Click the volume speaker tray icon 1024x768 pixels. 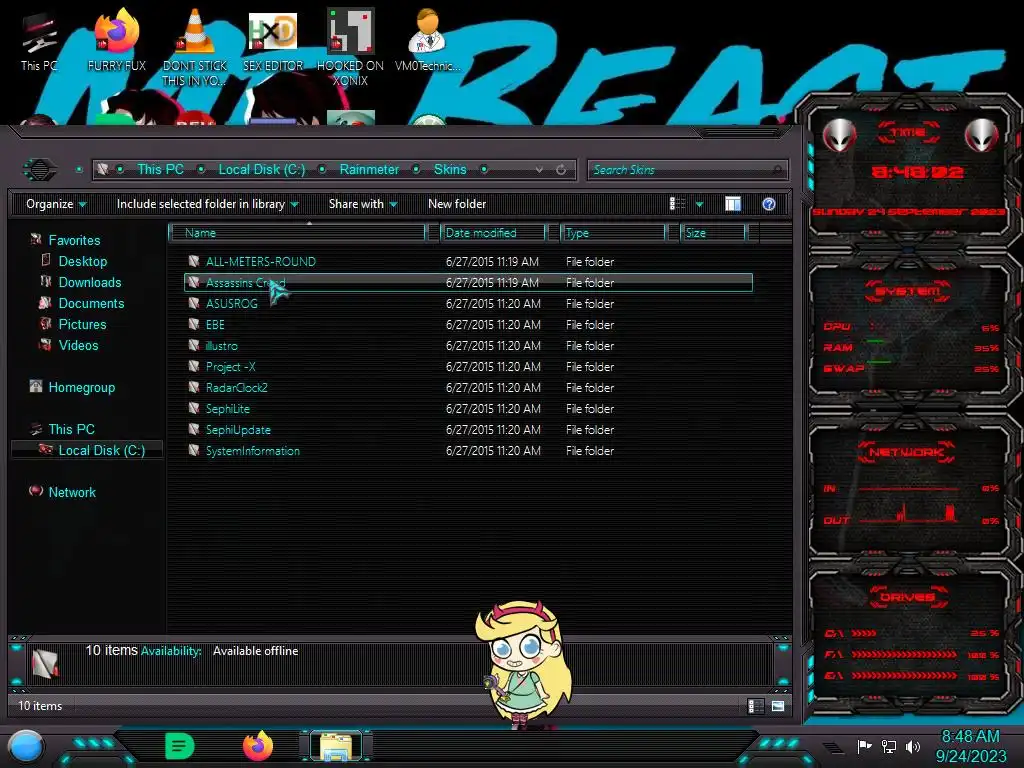(x=913, y=746)
